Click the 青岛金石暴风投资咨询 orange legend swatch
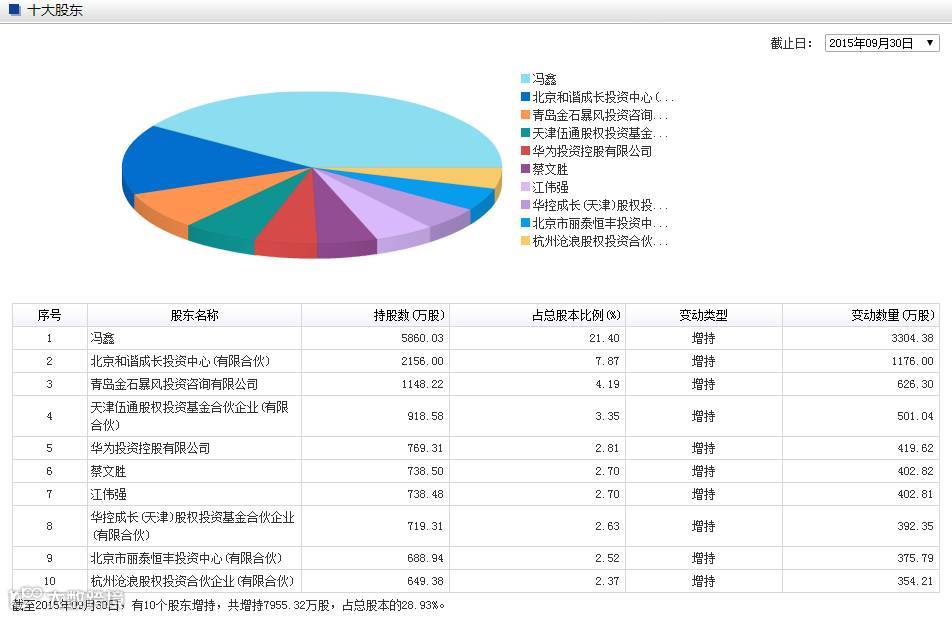The height and width of the screenshot is (617, 952). [x=525, y=115]
